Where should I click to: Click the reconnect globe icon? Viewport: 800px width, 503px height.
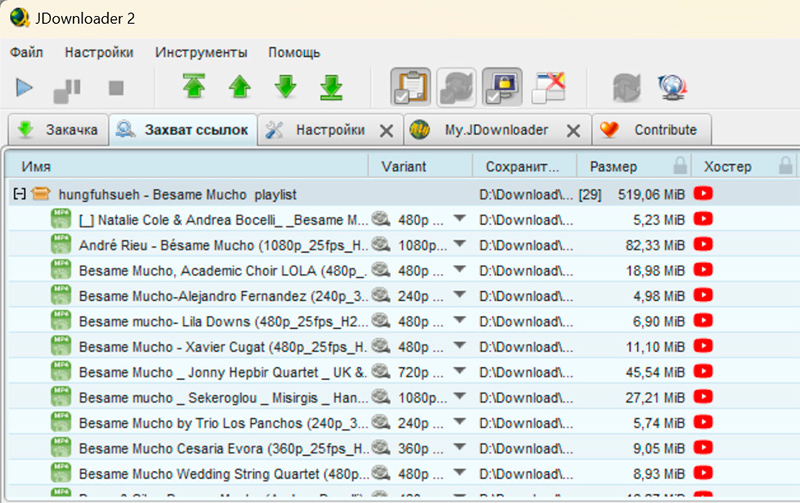pyautogui.click(x=670, y=88)
